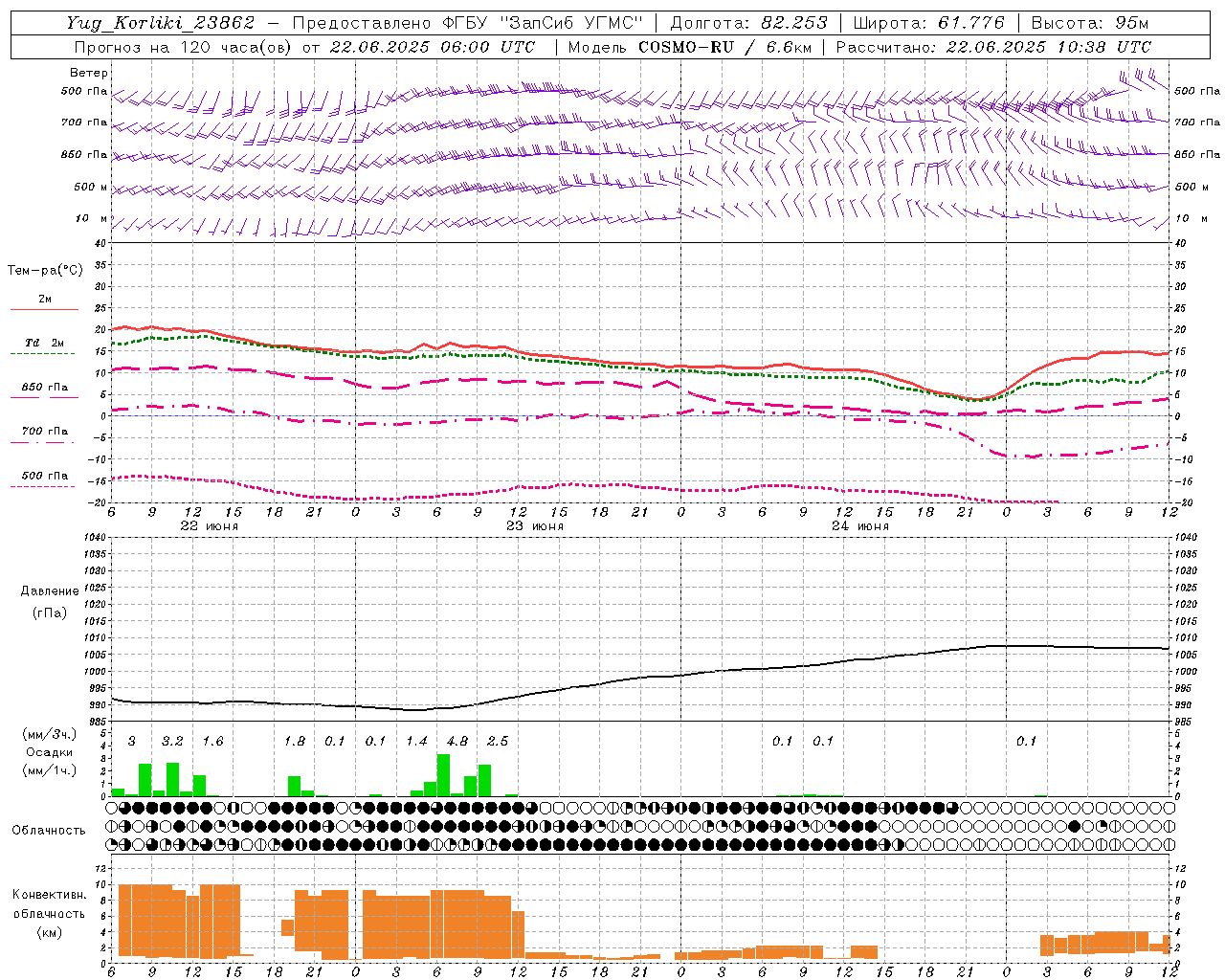Click the 1.6 precipitation total value

[x=212, y=742]
